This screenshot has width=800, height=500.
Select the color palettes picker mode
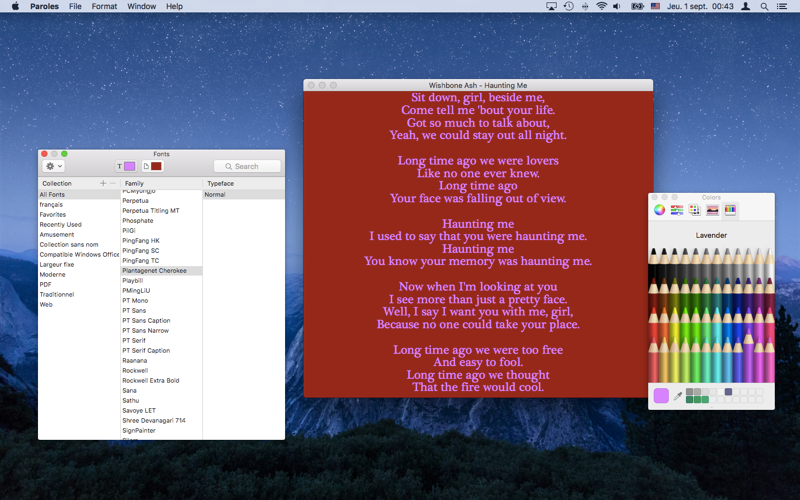[x=694, y=210]
